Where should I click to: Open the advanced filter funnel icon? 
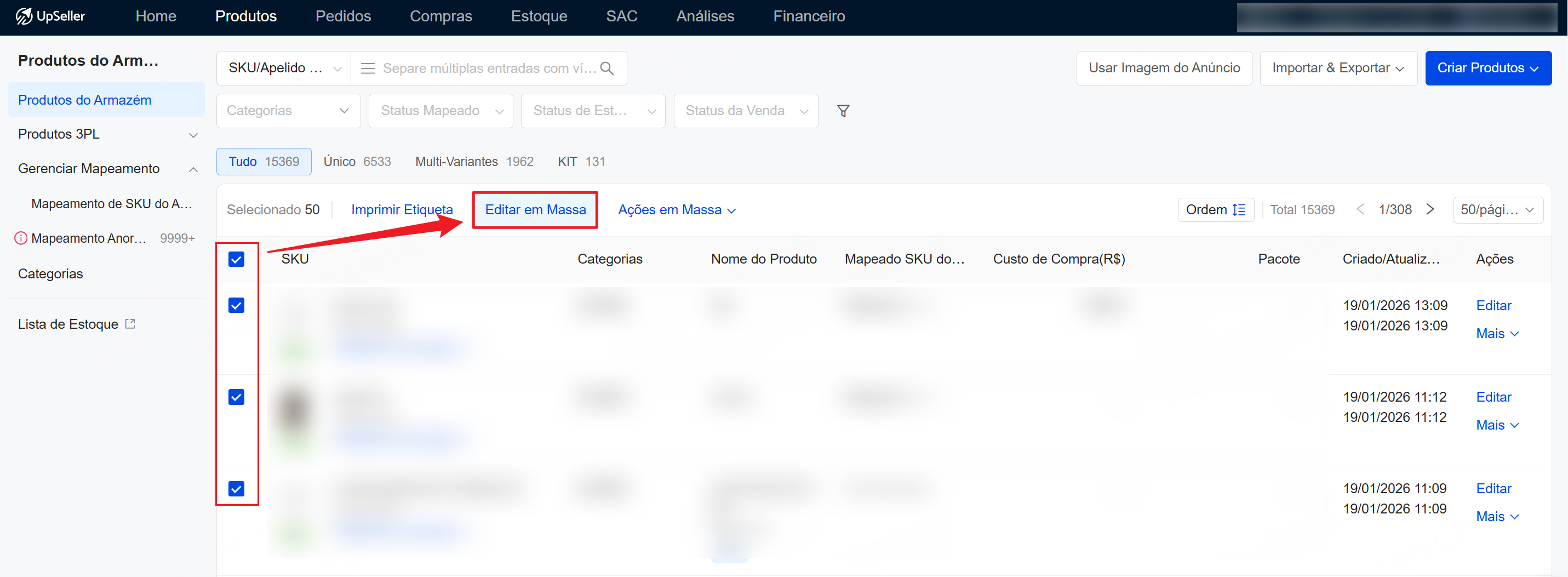coord(843,111)
